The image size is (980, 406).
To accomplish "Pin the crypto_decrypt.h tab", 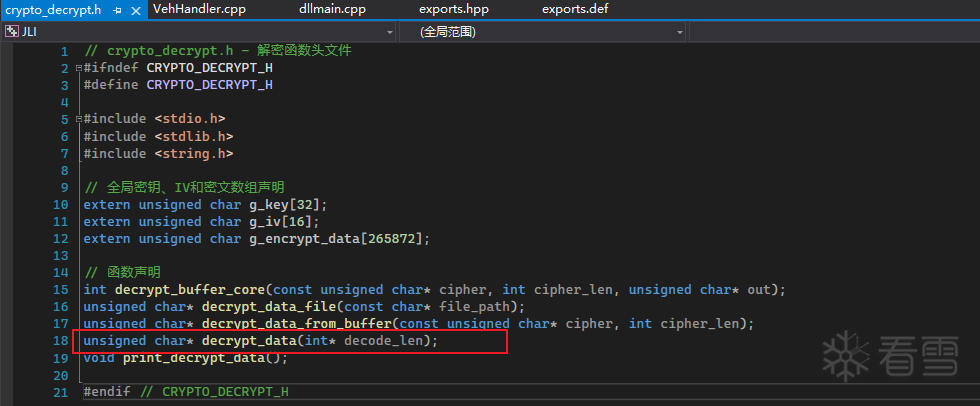I will point(118,11).
